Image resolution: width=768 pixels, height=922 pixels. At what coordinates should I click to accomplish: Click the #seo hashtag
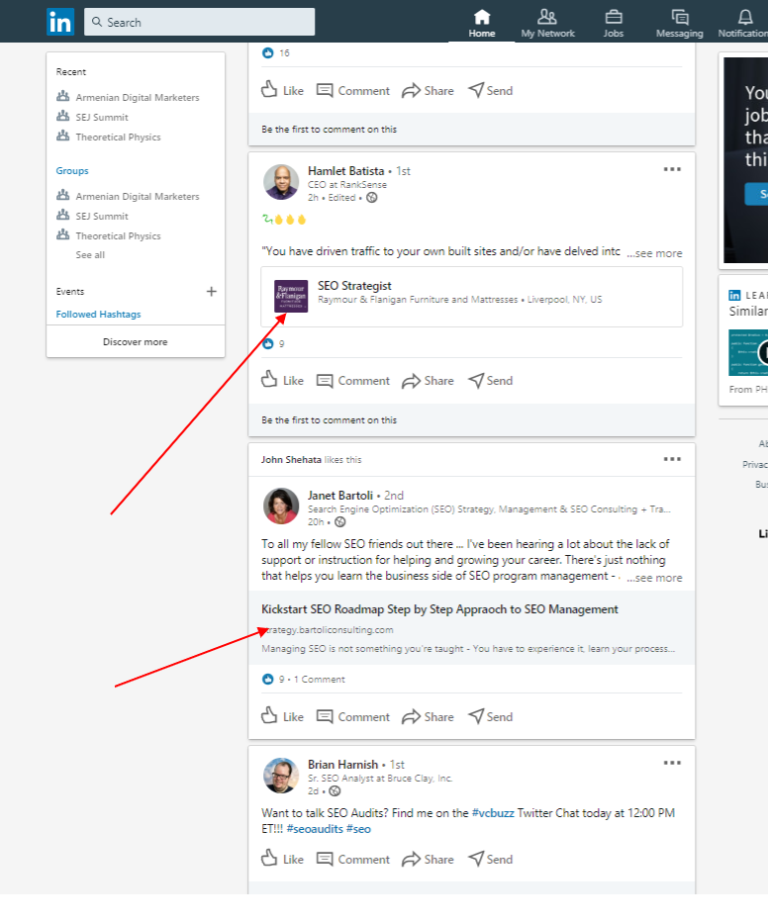point(358,829)
